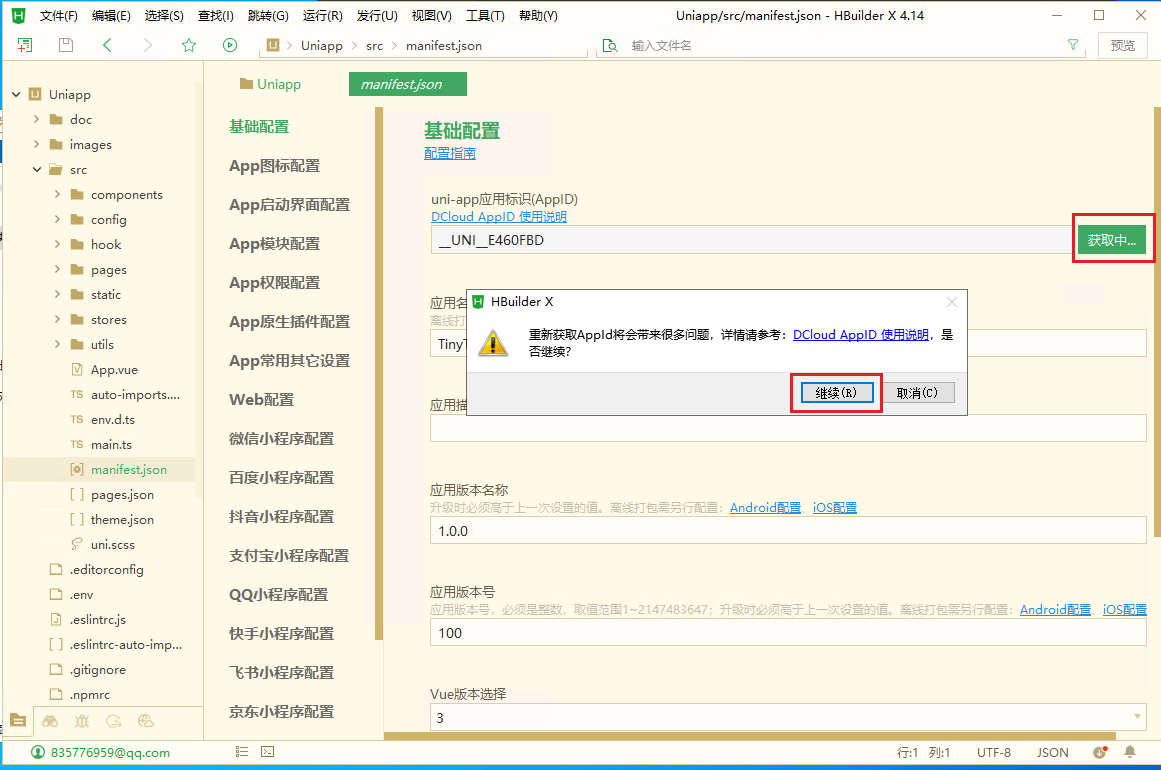Image resolution: width=1161 pixels, height=770 pixels.
Task: Expand the stores folder
Action: [x=57, y=320]
